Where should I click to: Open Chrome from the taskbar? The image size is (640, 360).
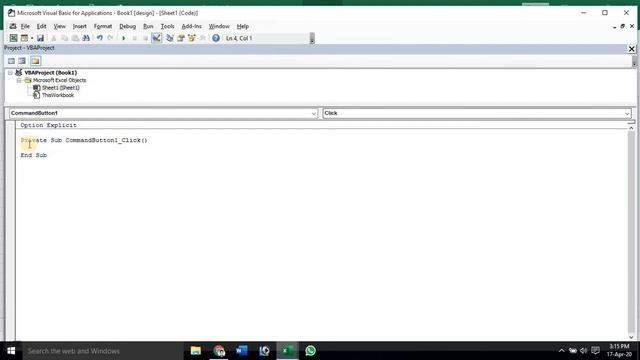(x=219, y=351)
